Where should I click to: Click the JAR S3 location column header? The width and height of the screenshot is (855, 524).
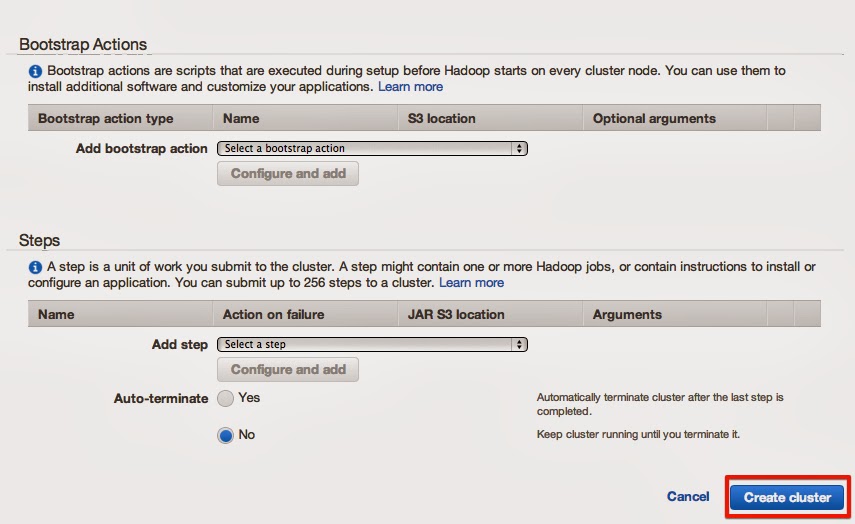tap(456, 314)
